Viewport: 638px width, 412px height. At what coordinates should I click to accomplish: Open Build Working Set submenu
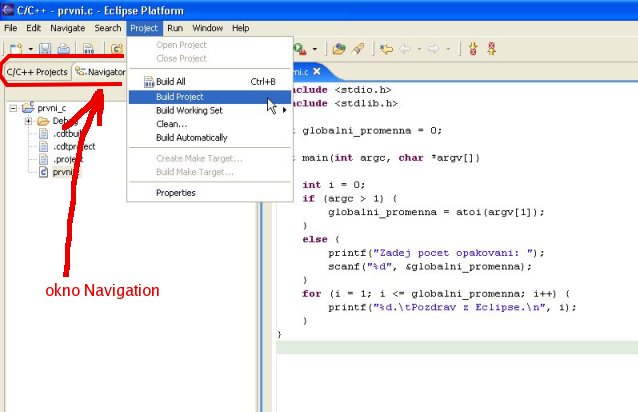[210, 110]
